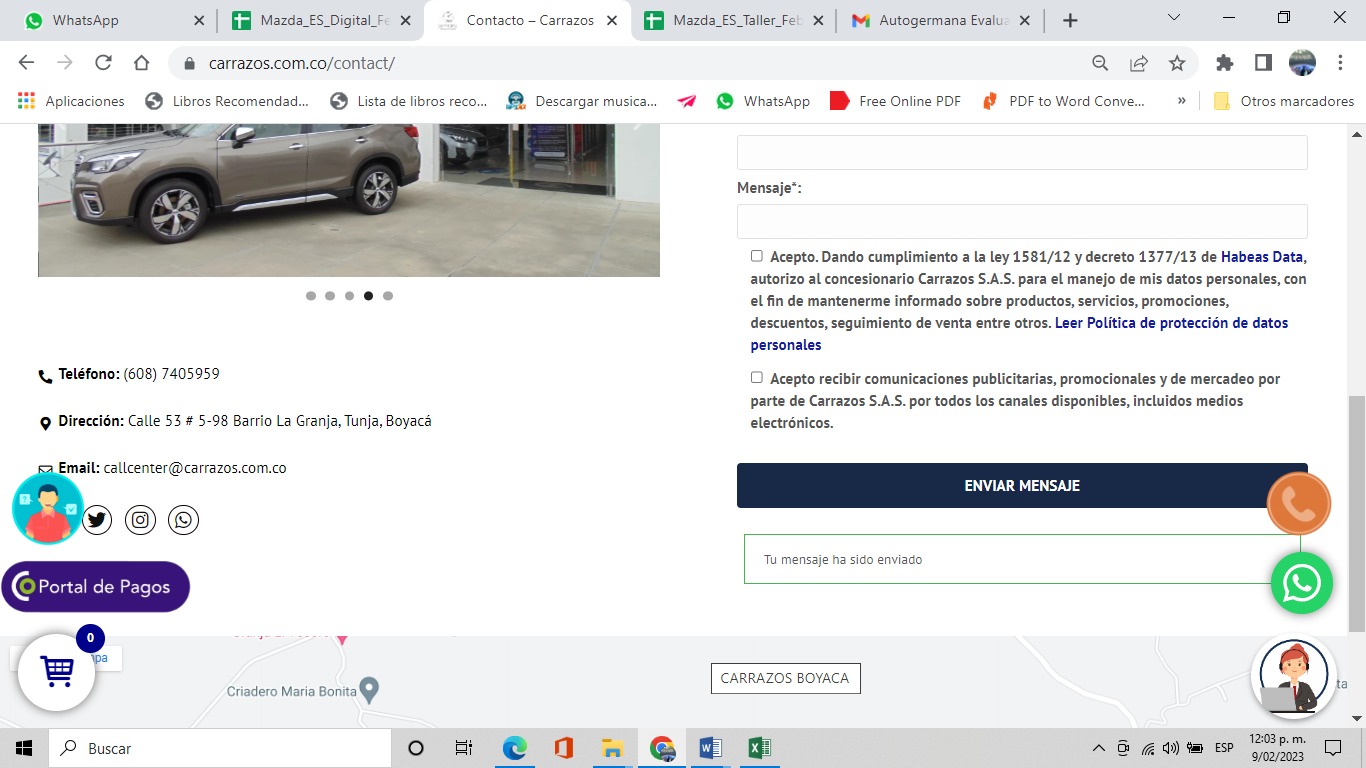This screenshot has width=1366, height=768.
Task: Open the notification center icon
Action: click(1332, 748)
